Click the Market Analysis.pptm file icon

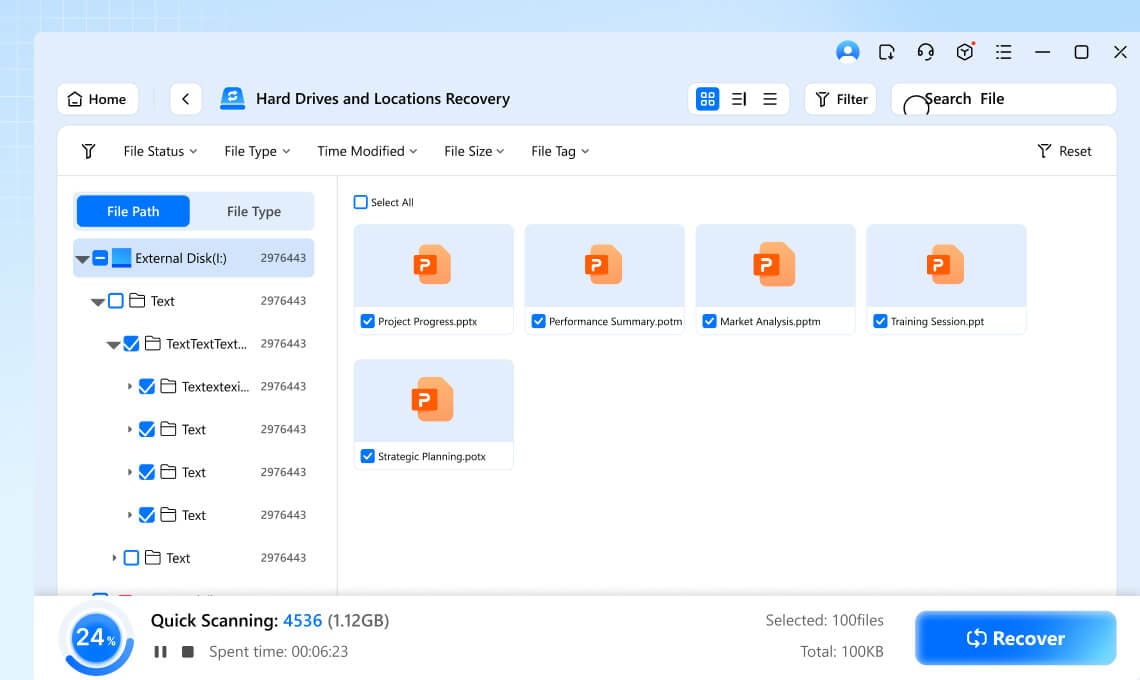click(x=774, y=264)
